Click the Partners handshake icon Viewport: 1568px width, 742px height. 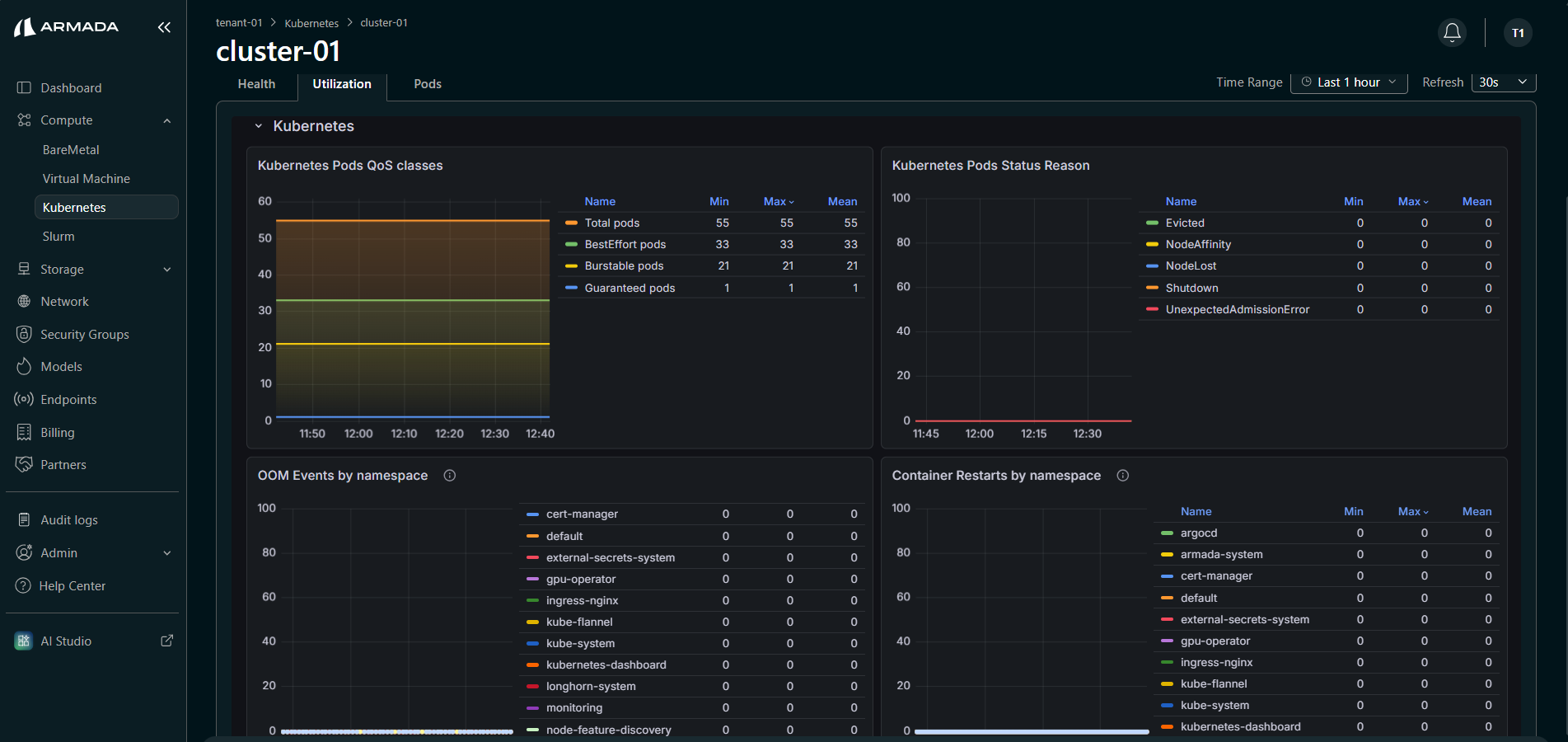(x=24, y=464)
